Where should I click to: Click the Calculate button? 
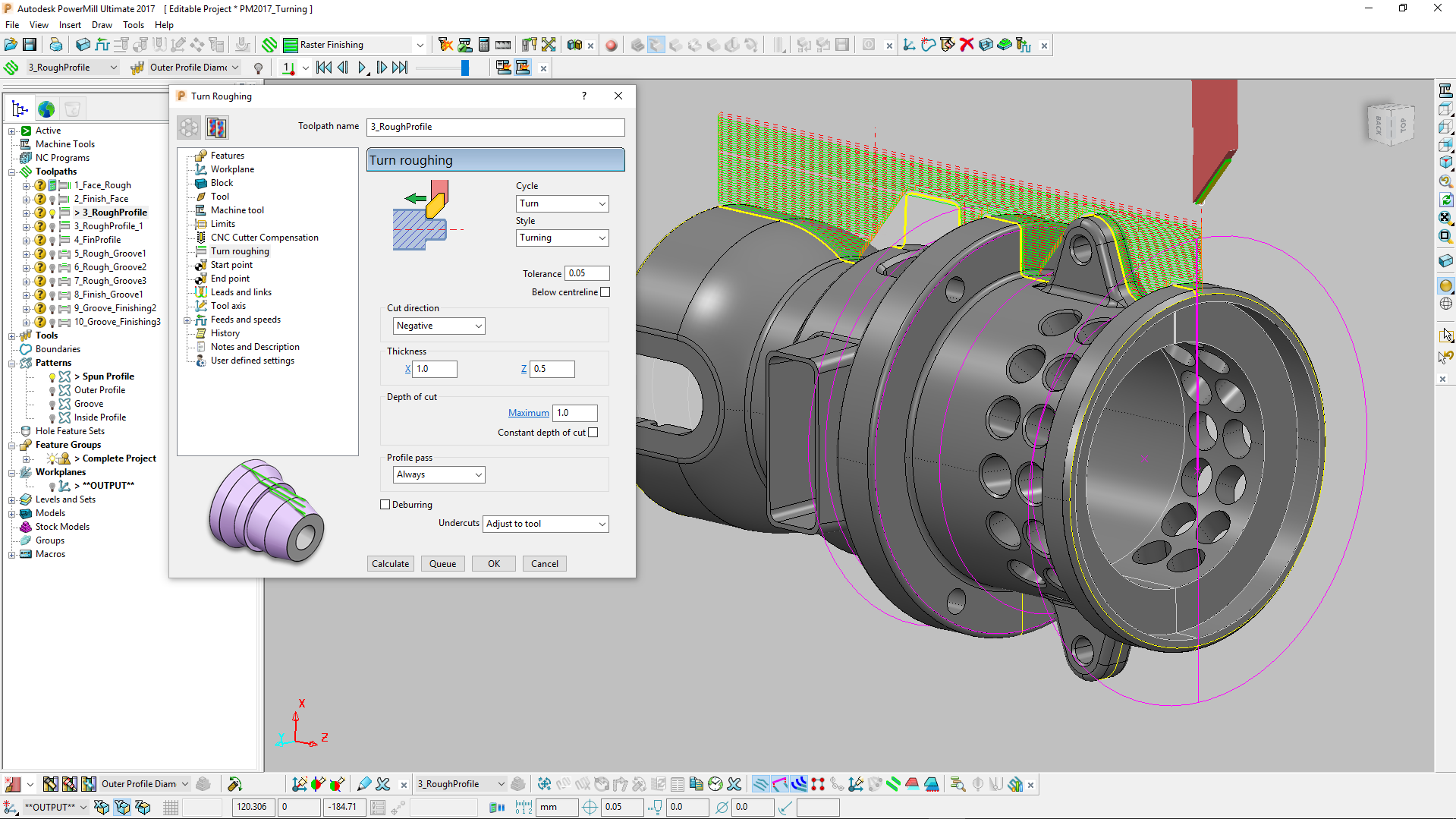pyautogui.click(x=390, y=564)
